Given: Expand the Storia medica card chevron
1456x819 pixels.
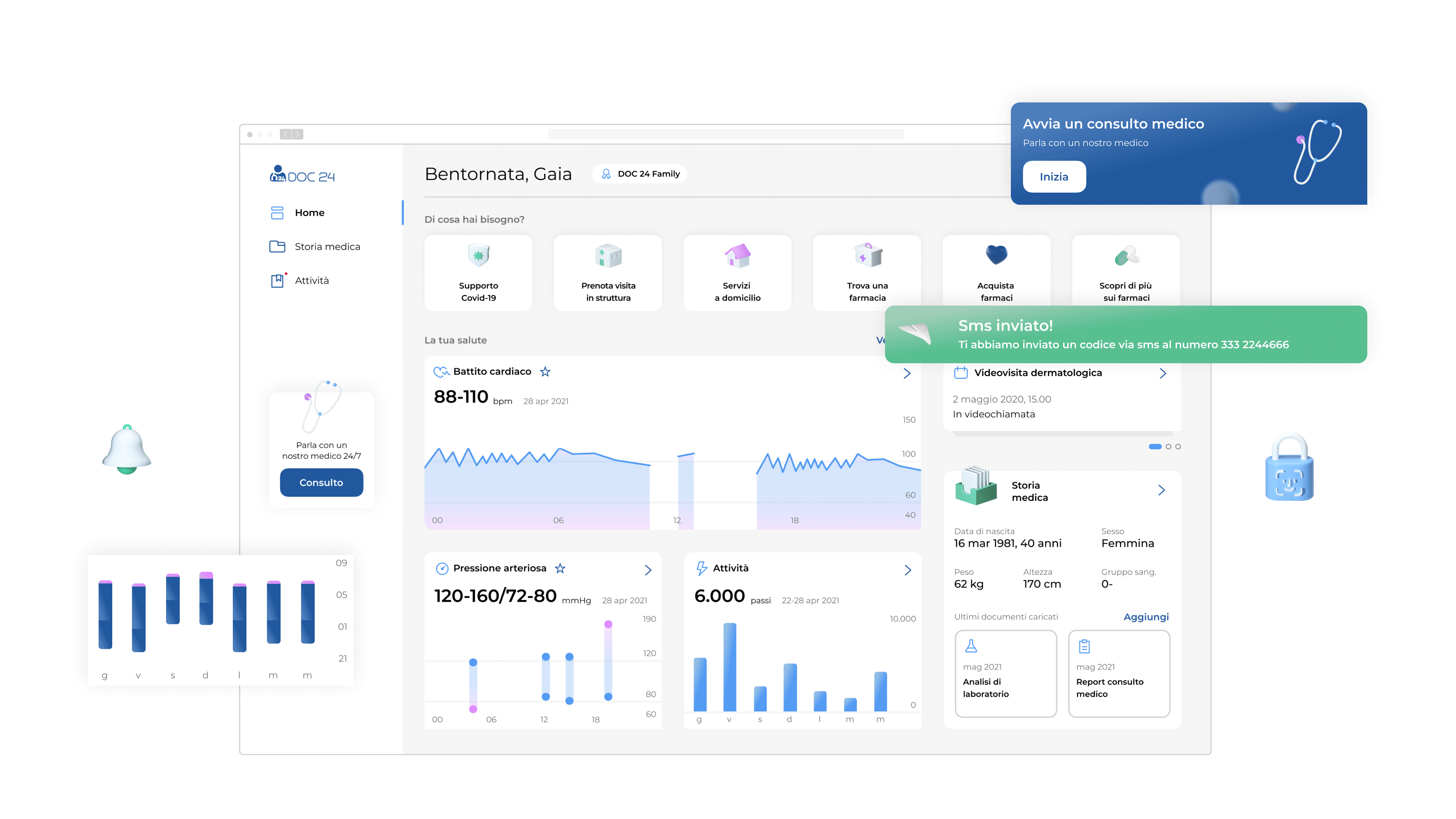Looking at the screenshot, I should [1161, 490].
